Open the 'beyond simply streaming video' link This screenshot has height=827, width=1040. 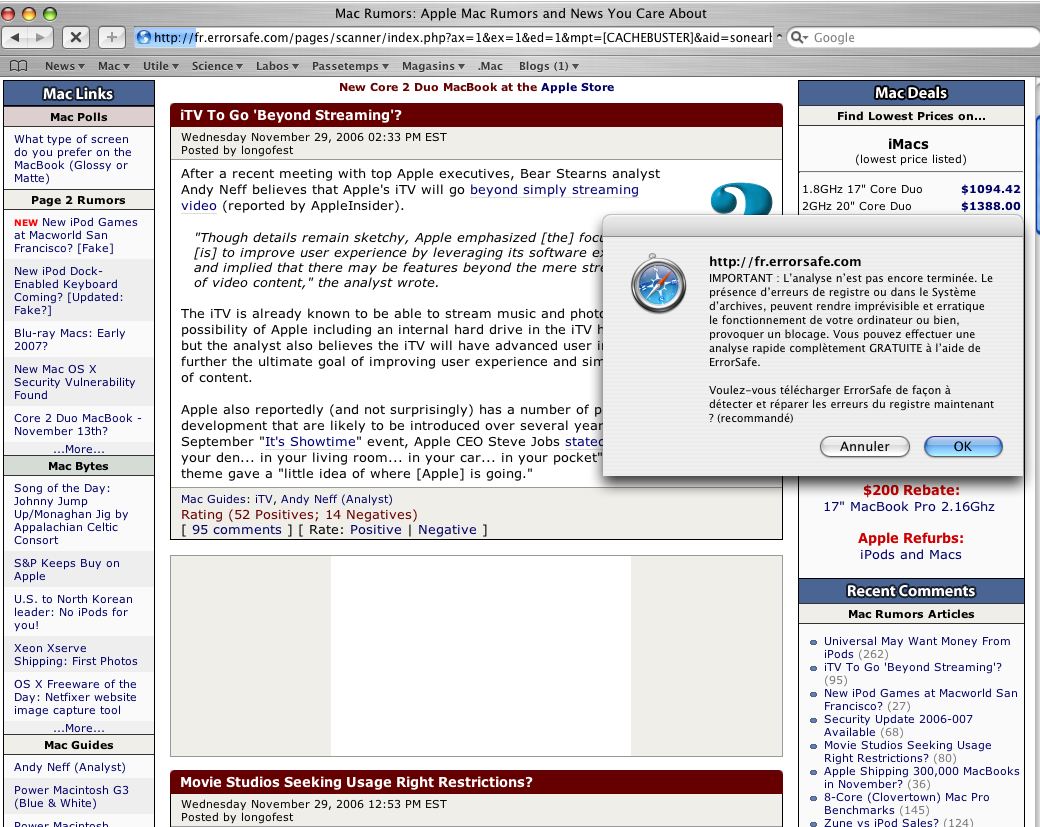tap(554, 190)
